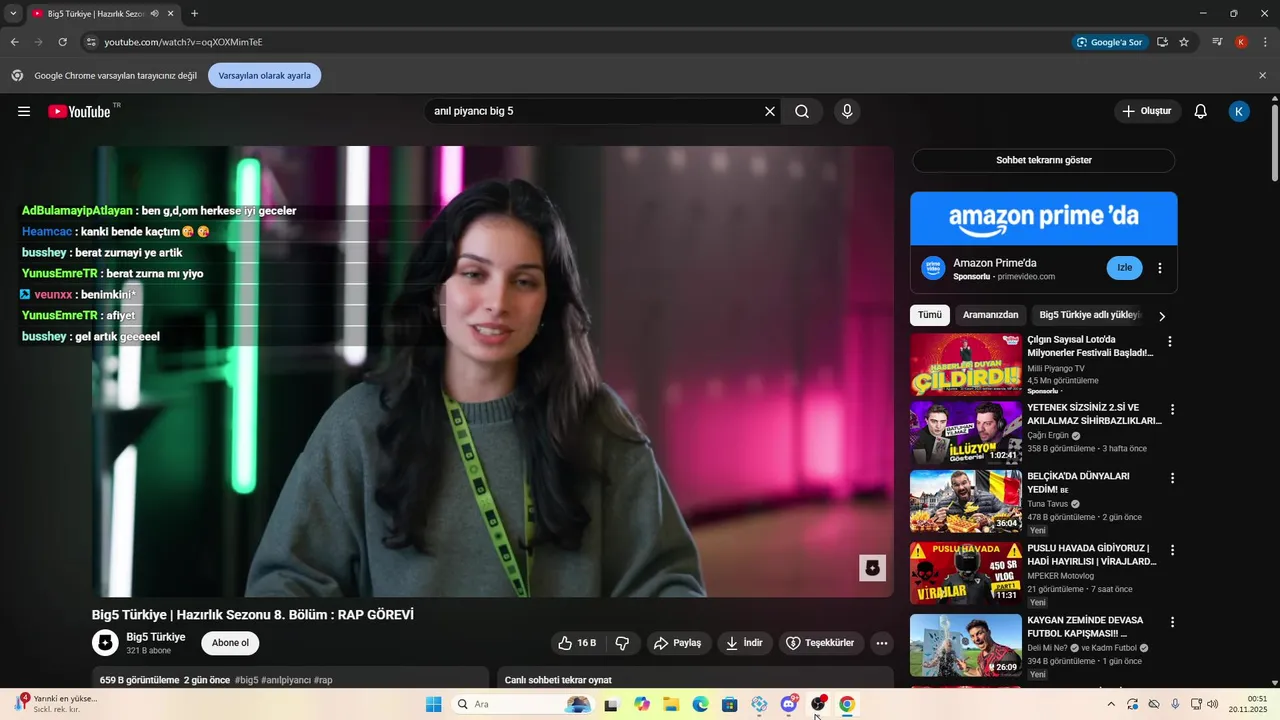The height and width of the screenshot is (720, 1280).
Task: Like the video with thumbs up
Action: click(577, 643)
